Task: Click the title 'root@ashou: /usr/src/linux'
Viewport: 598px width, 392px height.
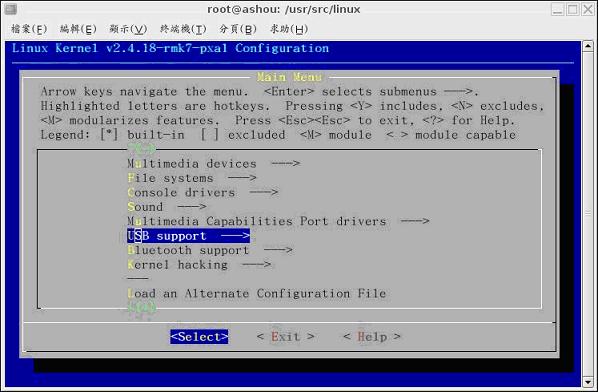Action: pyautogui.click(x=284, y=9)
